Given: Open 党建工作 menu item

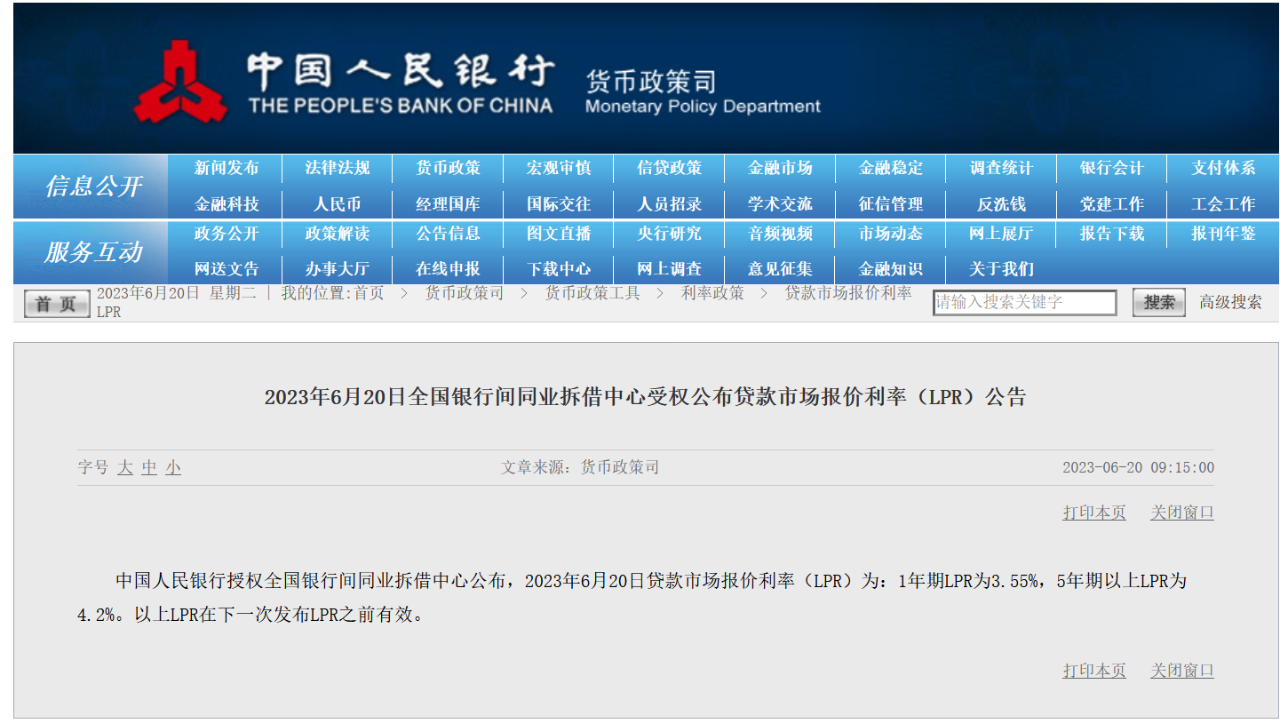Looking at the screenshot, I should coord(1112,204).
